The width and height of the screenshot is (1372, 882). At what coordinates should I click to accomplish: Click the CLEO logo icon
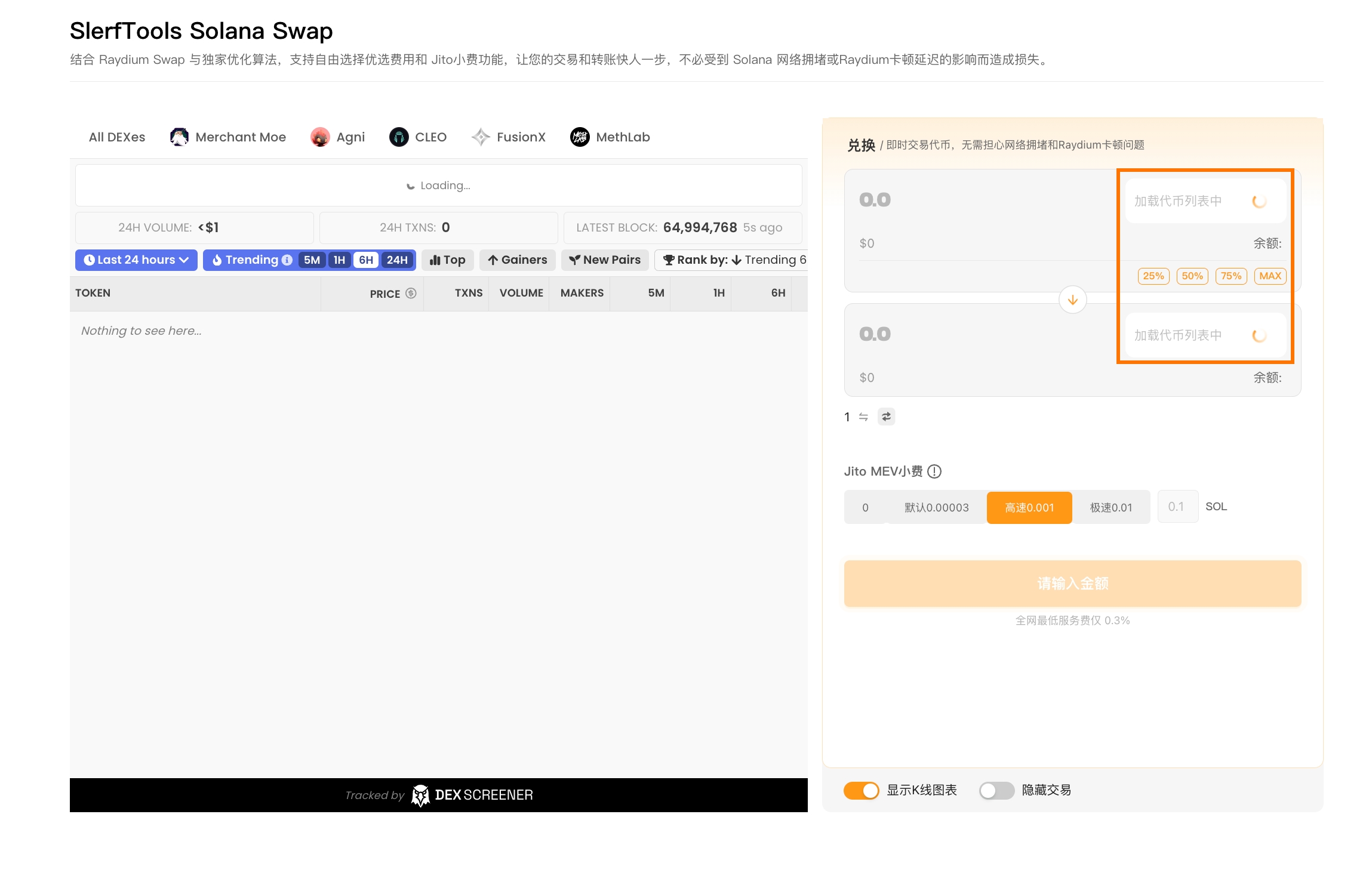(x=399, y=137)
